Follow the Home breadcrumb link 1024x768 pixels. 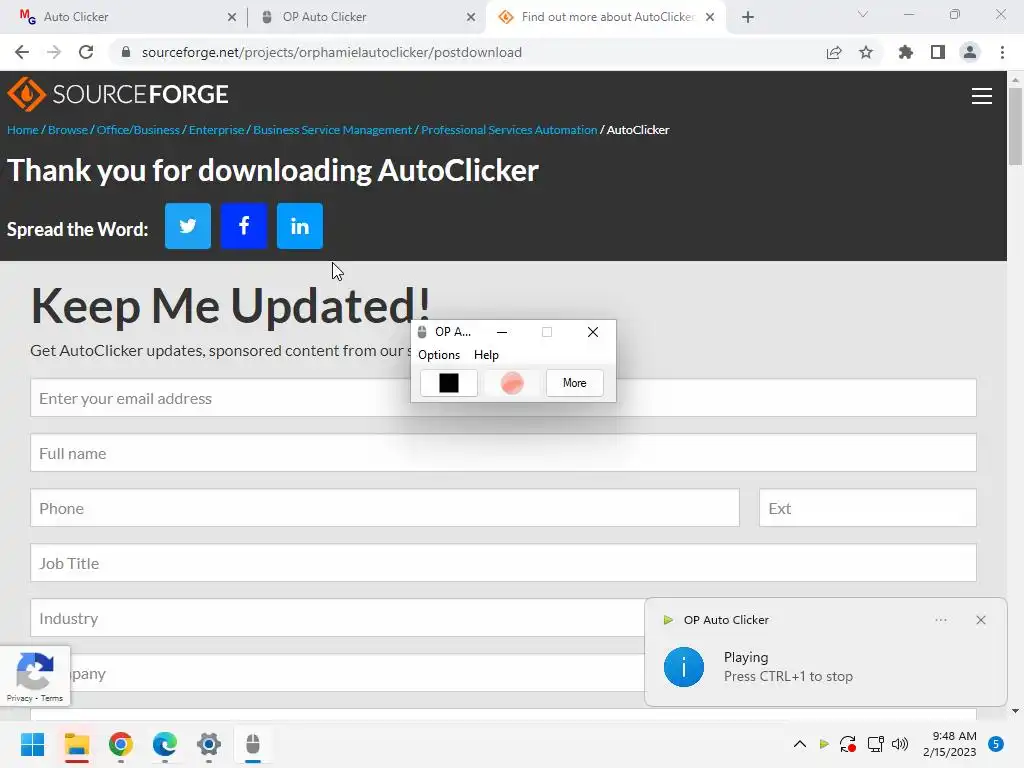pyautogui.click(x=23, y=130)
